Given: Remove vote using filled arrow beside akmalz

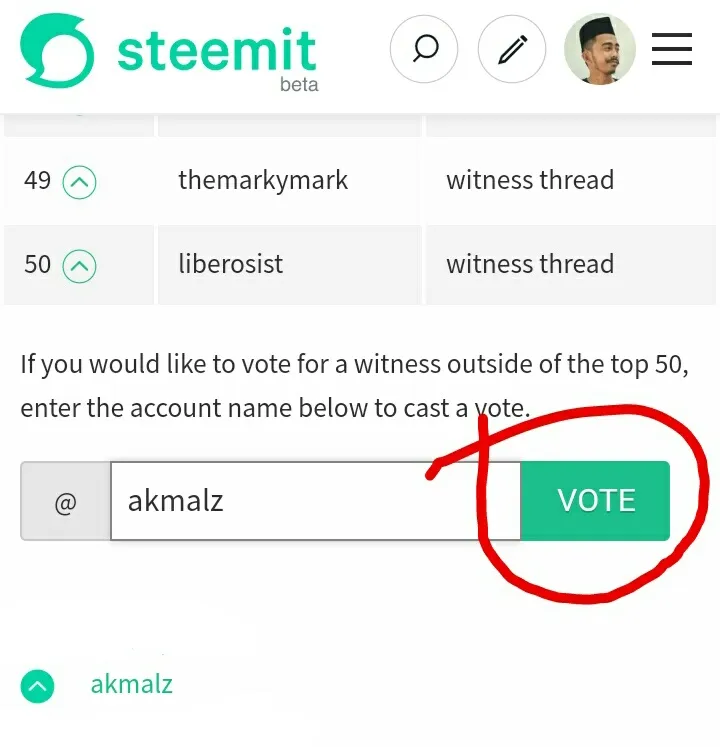Looking at the screenshot, I should [x=37, y=686].
